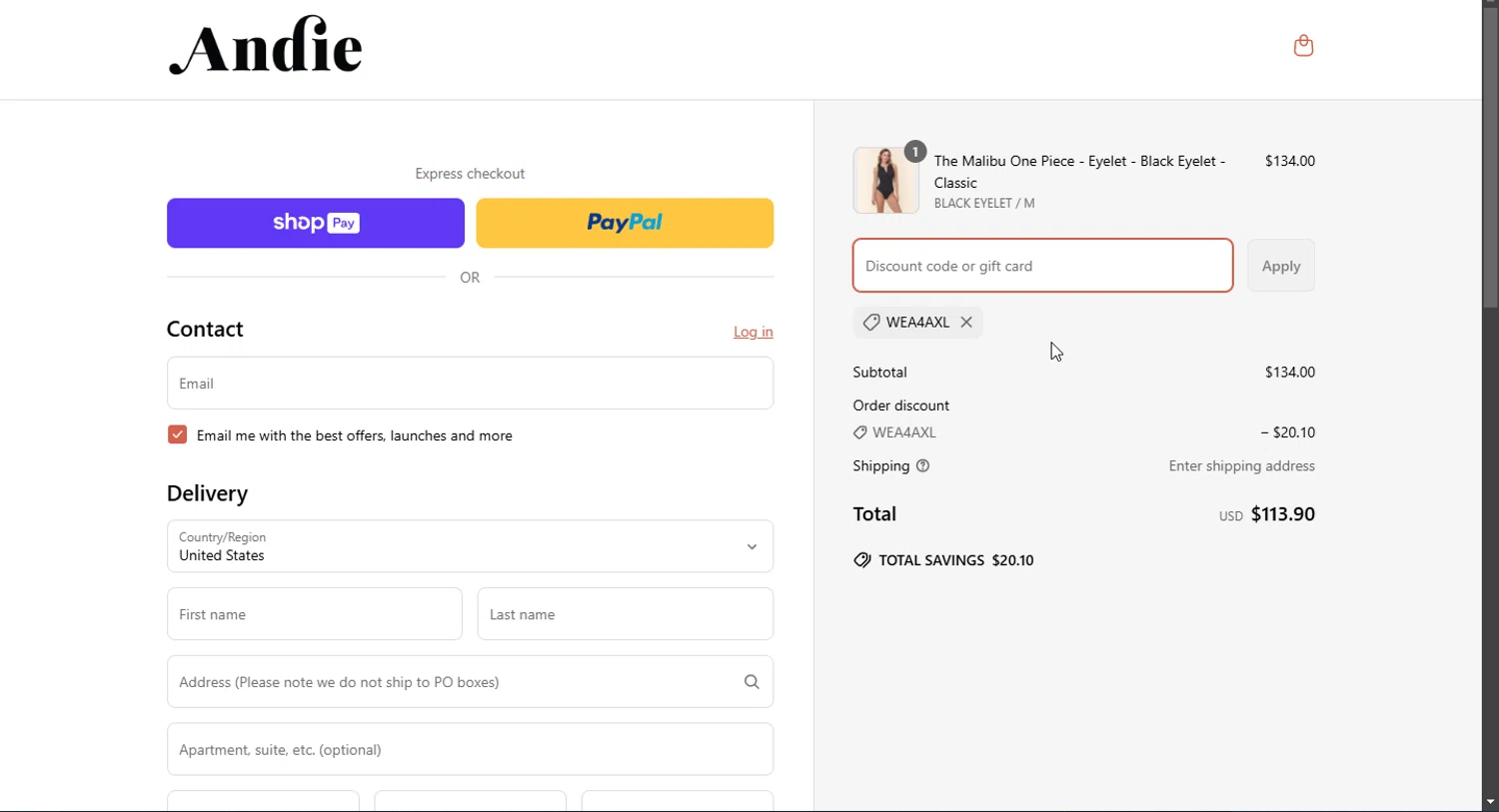Click the Enter shipping address text
The height and width of the screenshot is (812, 1499).
[x=1242, y=465]
